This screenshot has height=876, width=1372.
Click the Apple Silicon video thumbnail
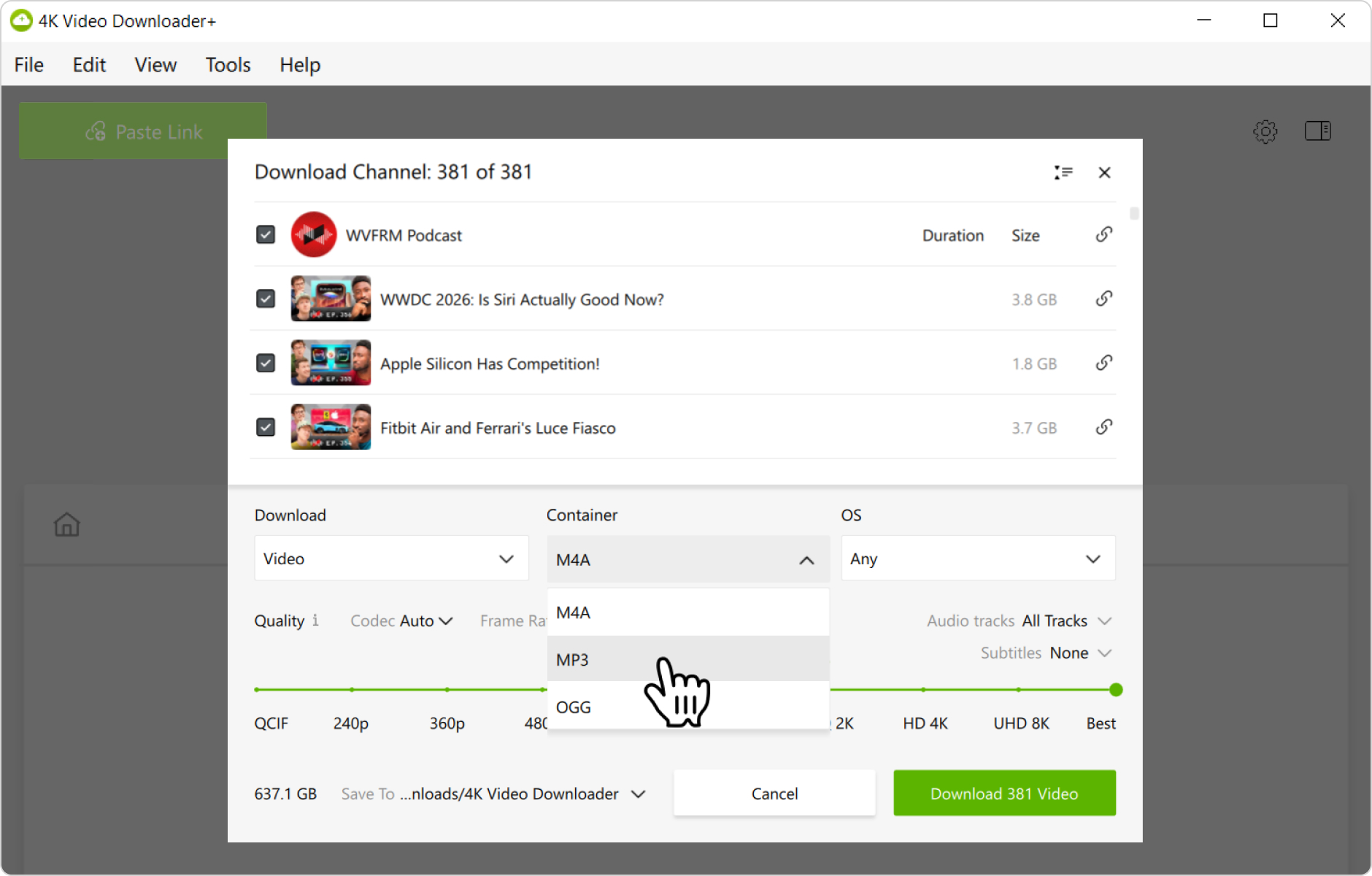[x=331, y=363]
